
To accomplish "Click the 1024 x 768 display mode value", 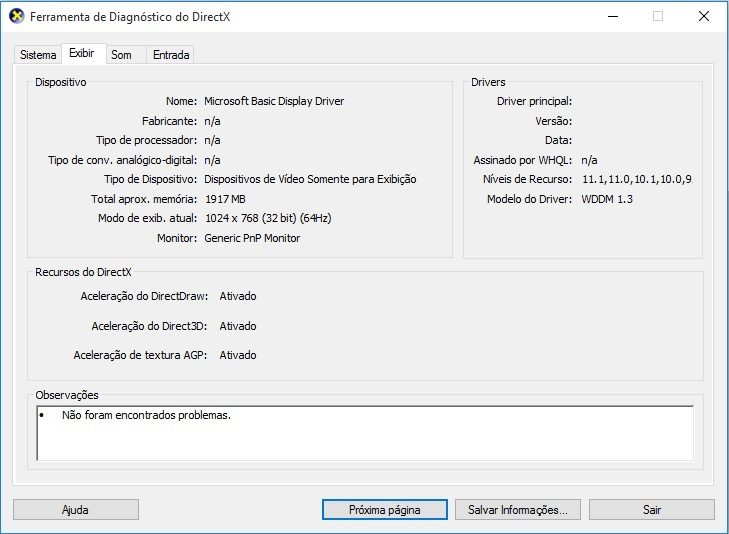I will tap(268, 218).
